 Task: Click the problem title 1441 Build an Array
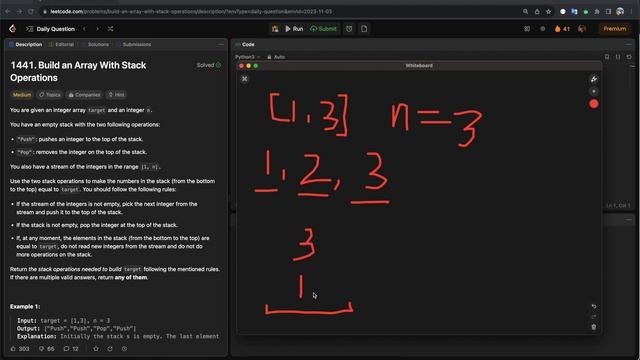point(78,71)
